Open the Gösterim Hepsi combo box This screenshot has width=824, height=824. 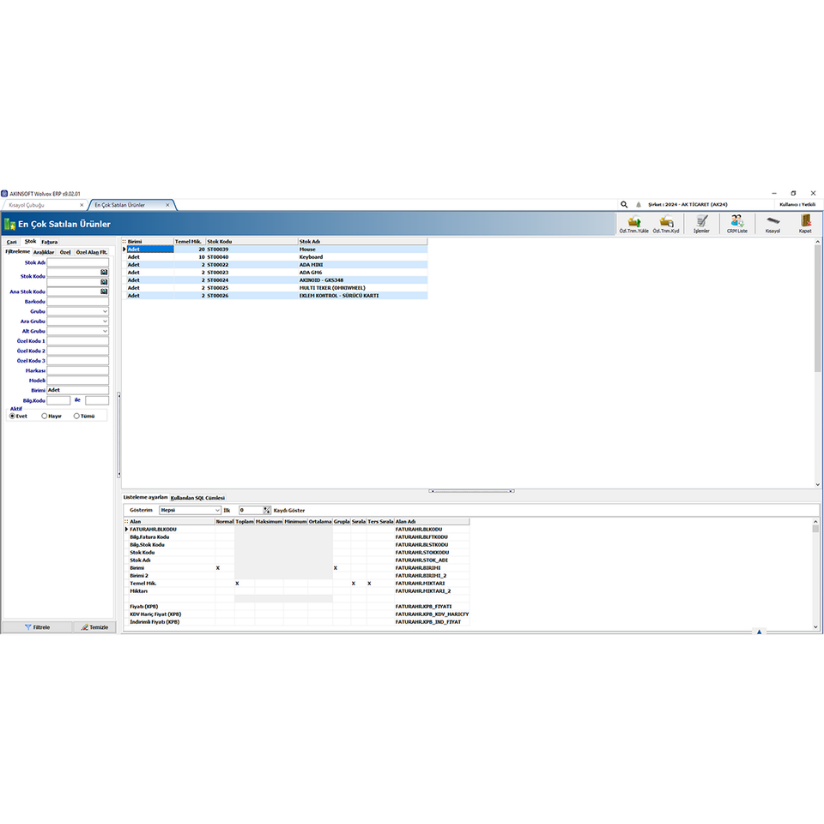pos(190,510)
